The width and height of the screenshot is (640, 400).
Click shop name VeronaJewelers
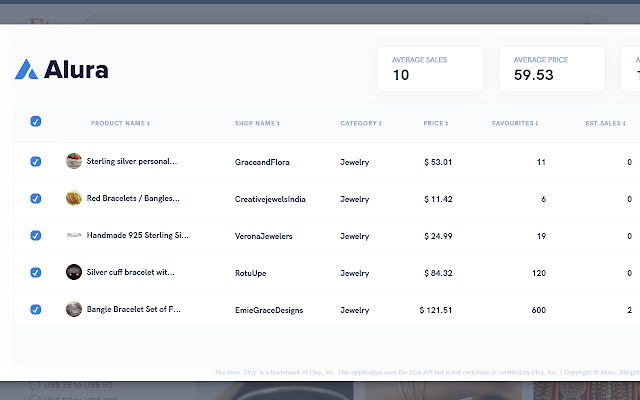(x=264, y=236)
